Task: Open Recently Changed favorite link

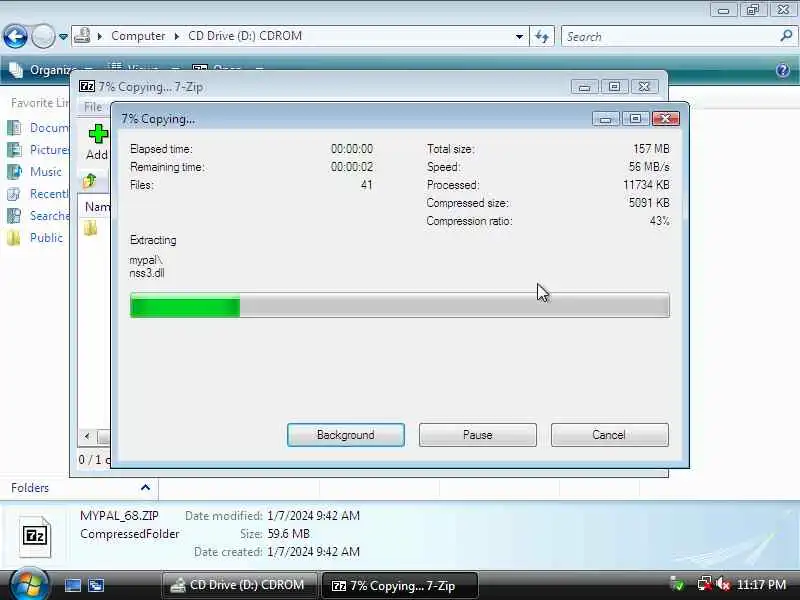Action: [x=38, y=194]
